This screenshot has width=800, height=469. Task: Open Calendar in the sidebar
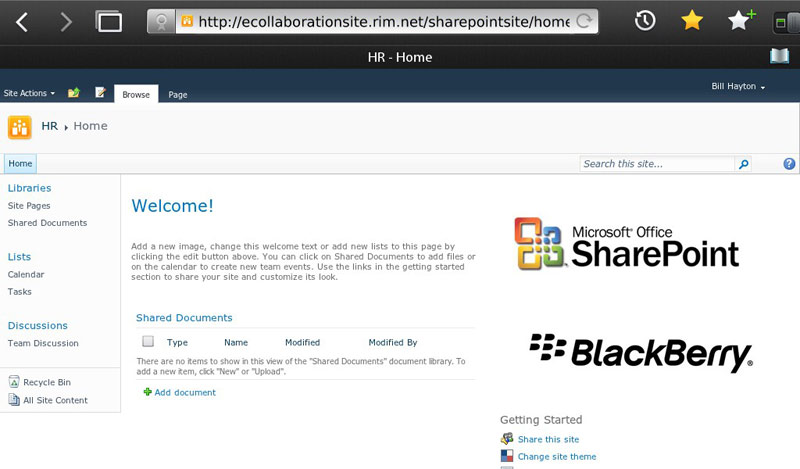[26, 275]
